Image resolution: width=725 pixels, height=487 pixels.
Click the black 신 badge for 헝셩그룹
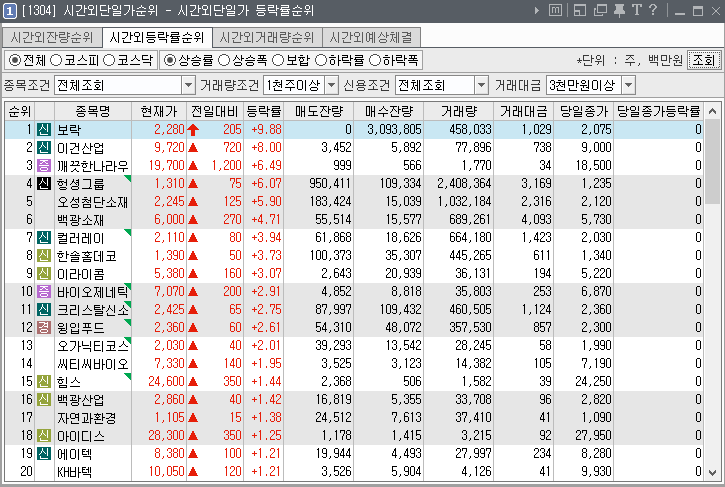[x=44, y=184]
